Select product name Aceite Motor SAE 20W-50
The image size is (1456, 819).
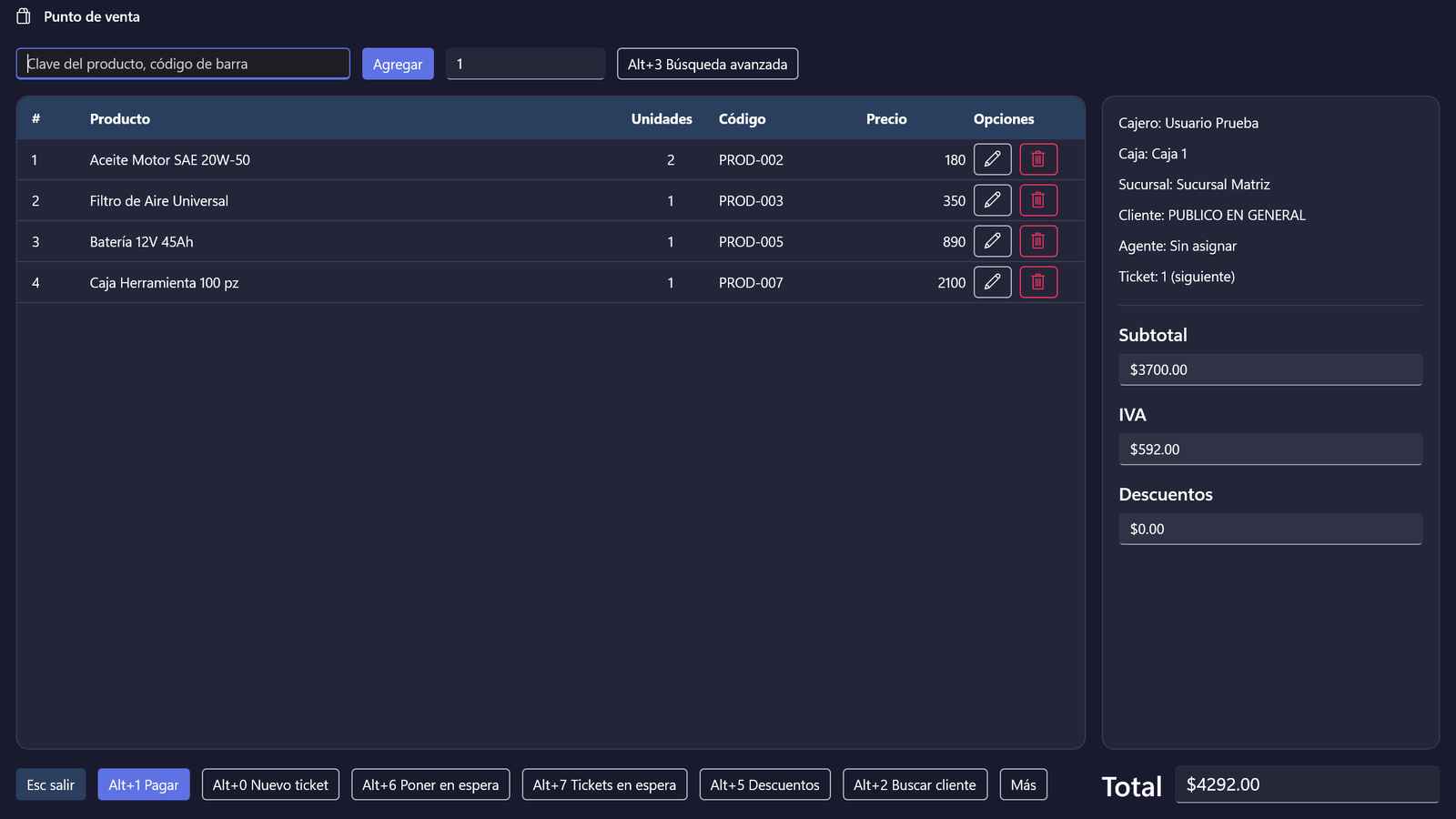(x=170, y=160)
